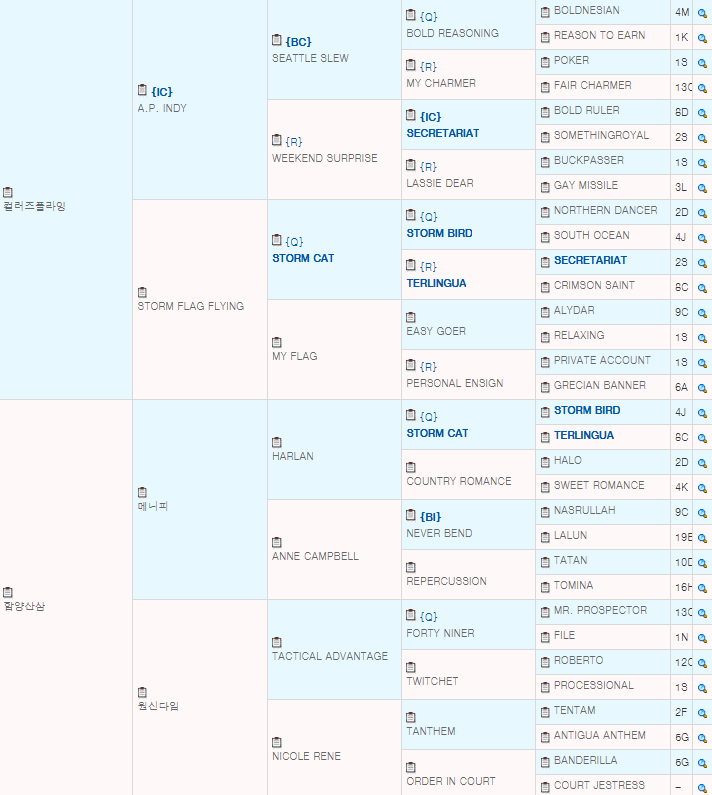The image size is (712, 795).
Task: Click the magnifier icon in the NORTHERN DANCER row
Action: 702,212
